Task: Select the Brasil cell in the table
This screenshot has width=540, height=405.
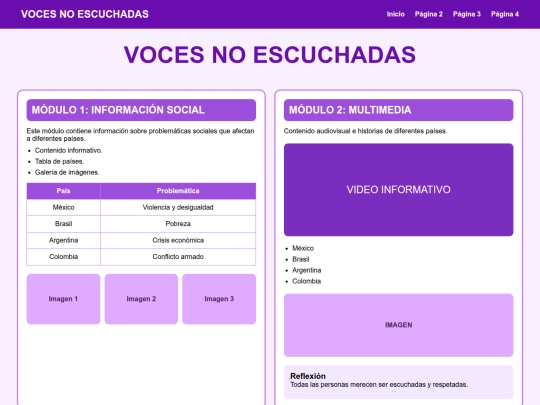Action: 63,224
